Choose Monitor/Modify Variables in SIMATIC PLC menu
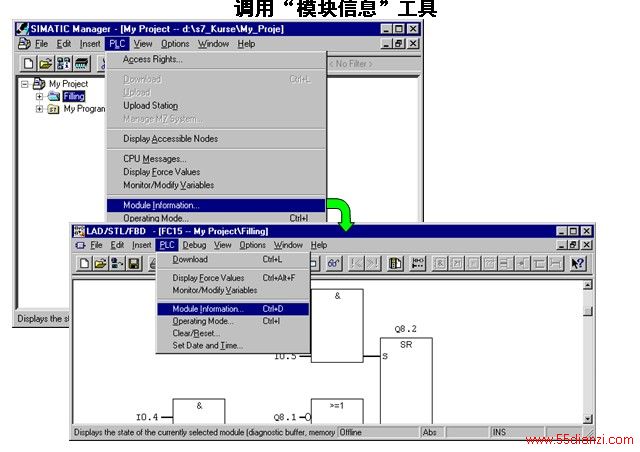The height and width of the screenshot is (452, 640). (x=216, y=185)
